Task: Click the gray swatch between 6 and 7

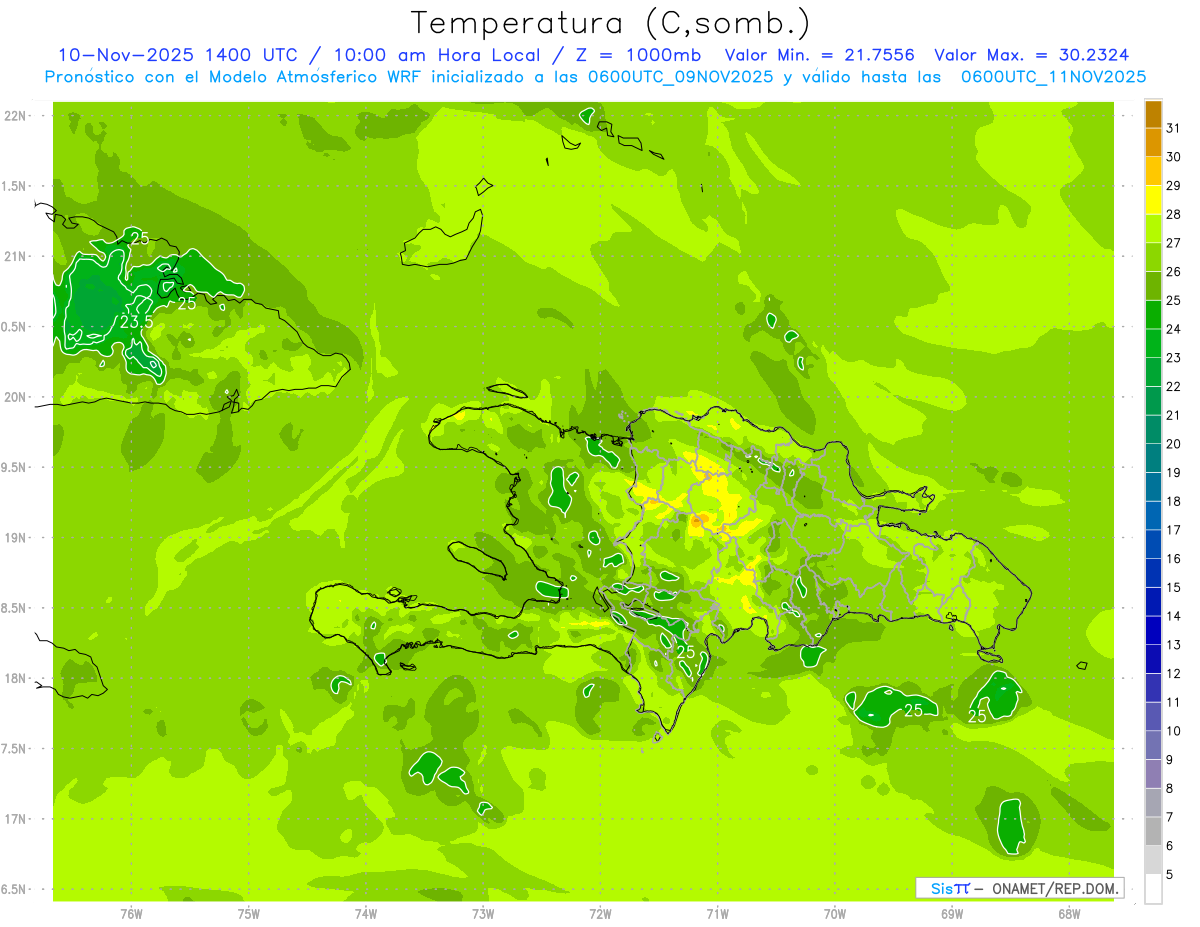Action: tap(1153, 831)
